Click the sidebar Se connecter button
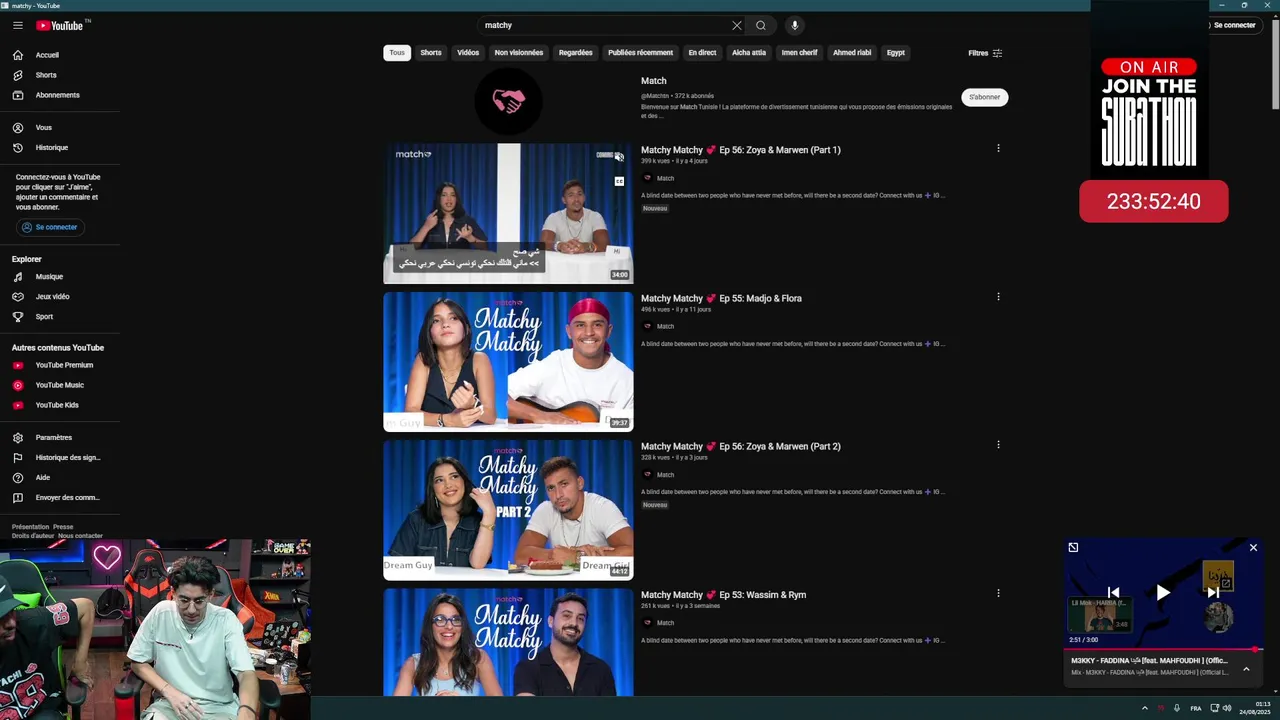Image resolution: width=1280 pixels, height=720 pixels. [50, 227]
